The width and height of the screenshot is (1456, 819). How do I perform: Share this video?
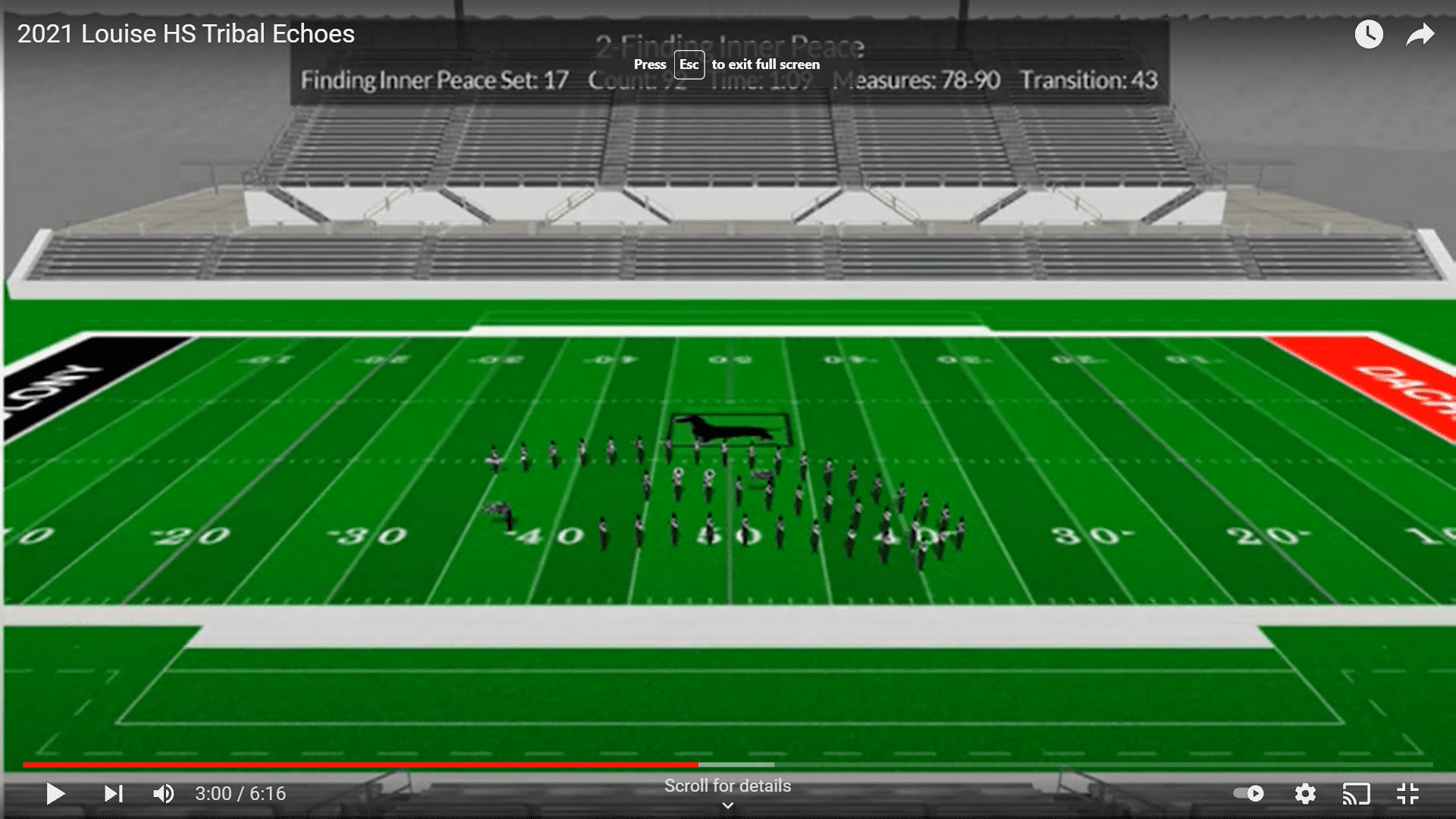[x=1420, y=34]
